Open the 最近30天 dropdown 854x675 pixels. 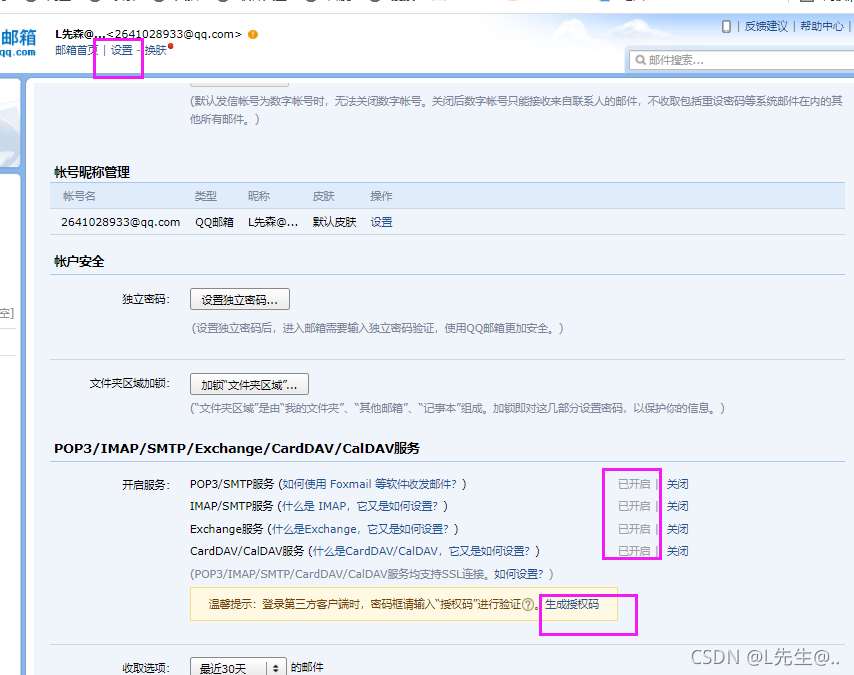point(238,668)
